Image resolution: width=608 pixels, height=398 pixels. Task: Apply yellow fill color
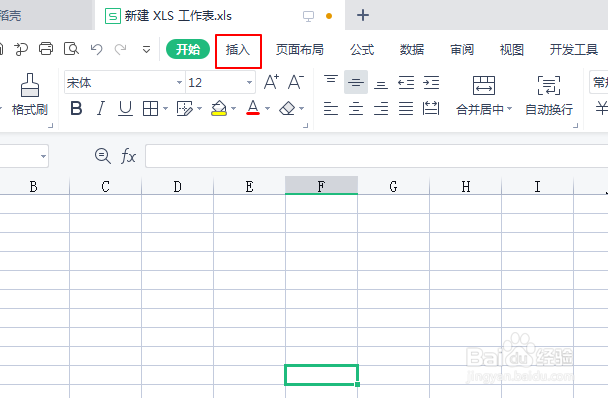tap(219, 109)
